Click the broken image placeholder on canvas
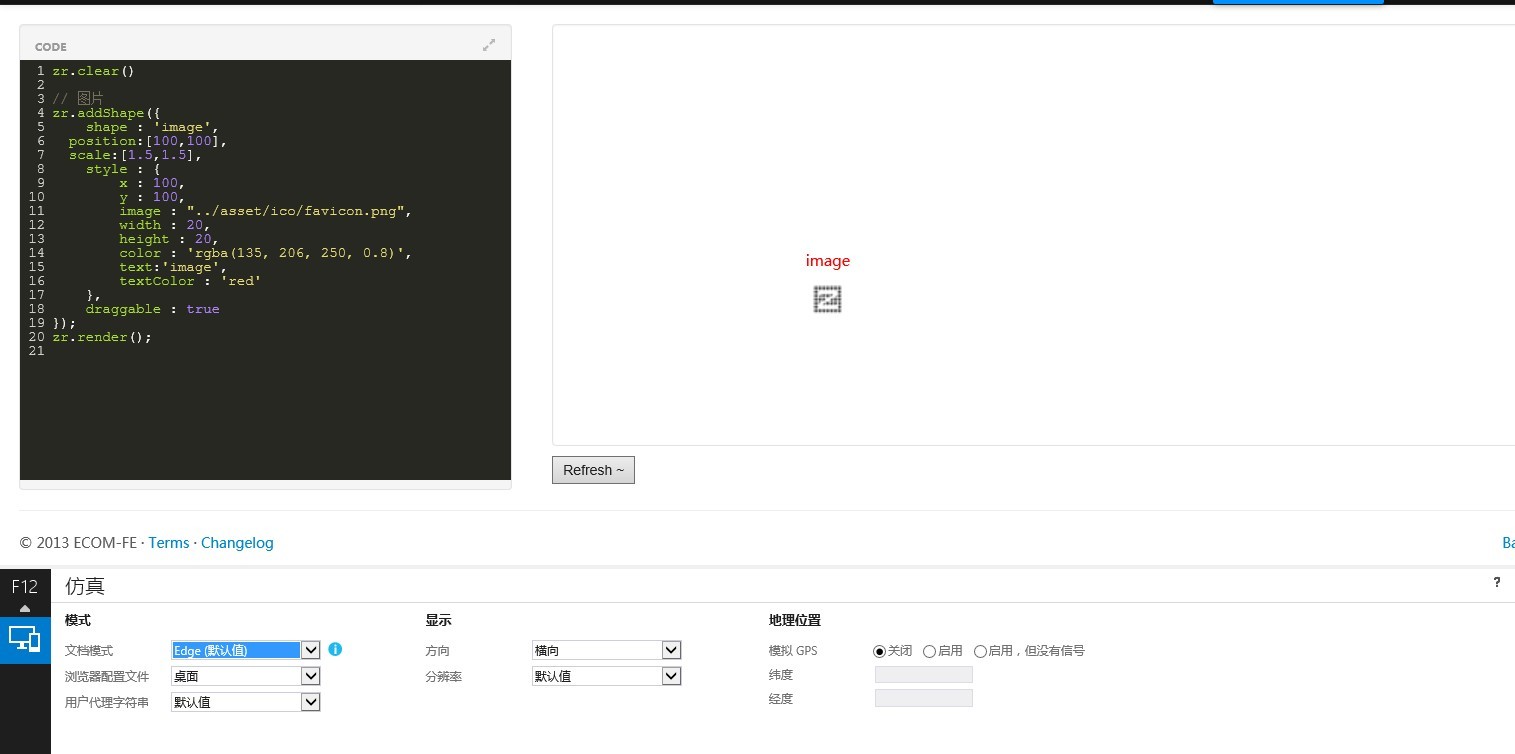 pyautogui.click(x=827, y=299)
